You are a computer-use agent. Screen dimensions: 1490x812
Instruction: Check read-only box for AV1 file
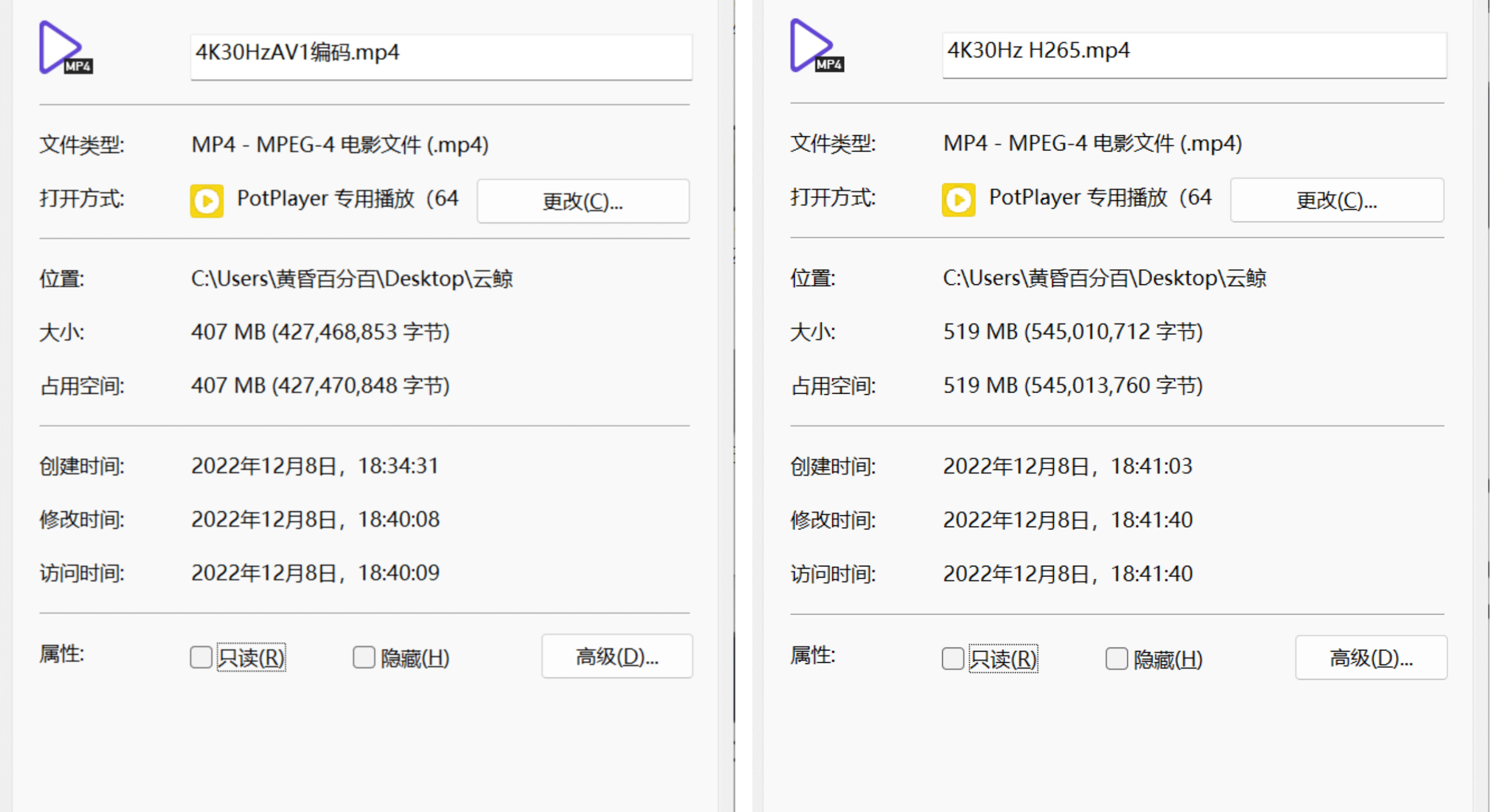coord(201,657)
